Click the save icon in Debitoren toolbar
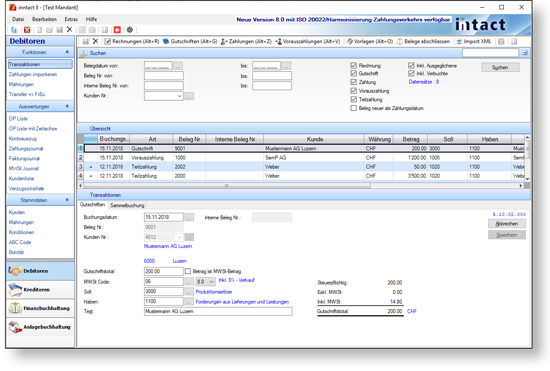Image resolution: width=550 pixels, height=371 pixels. [86, 41]
